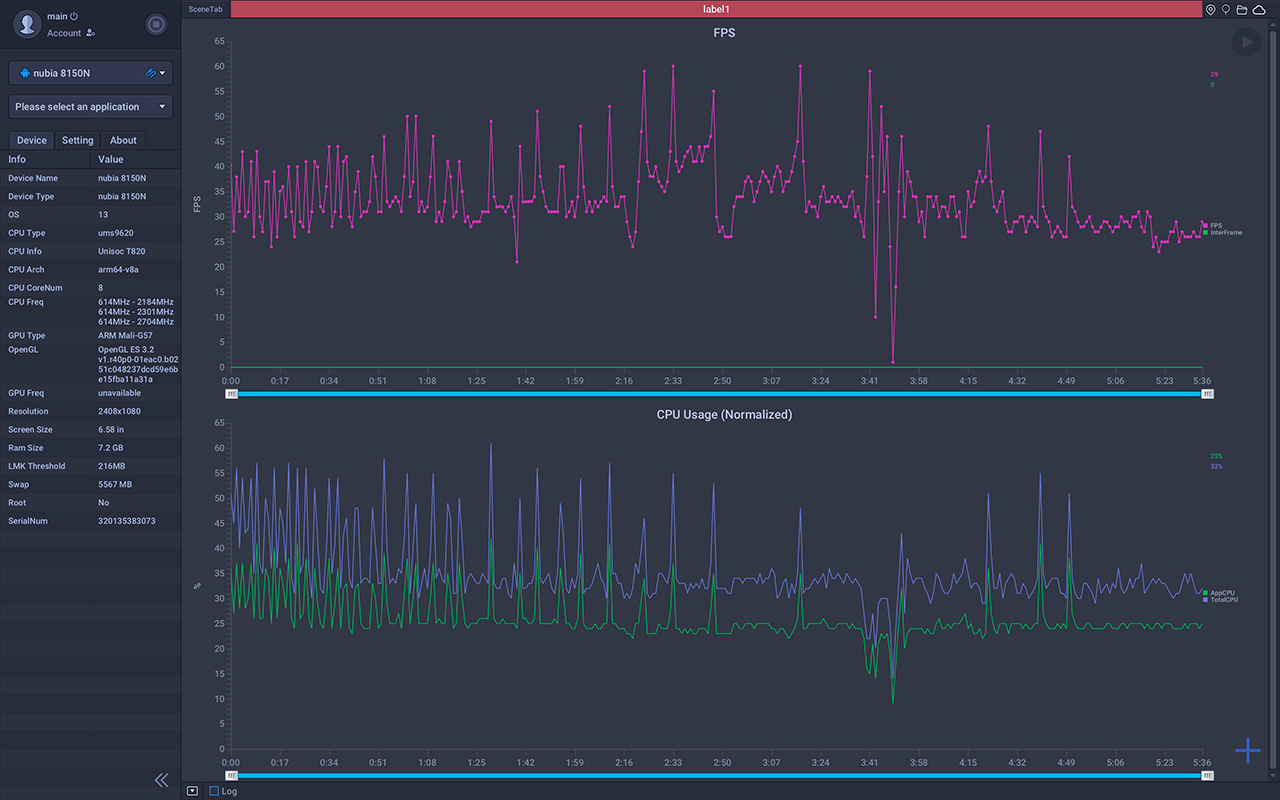Click the CPU Usage (Normalized) chart title
Viewport: 1280px width, 800px height.
724,414
